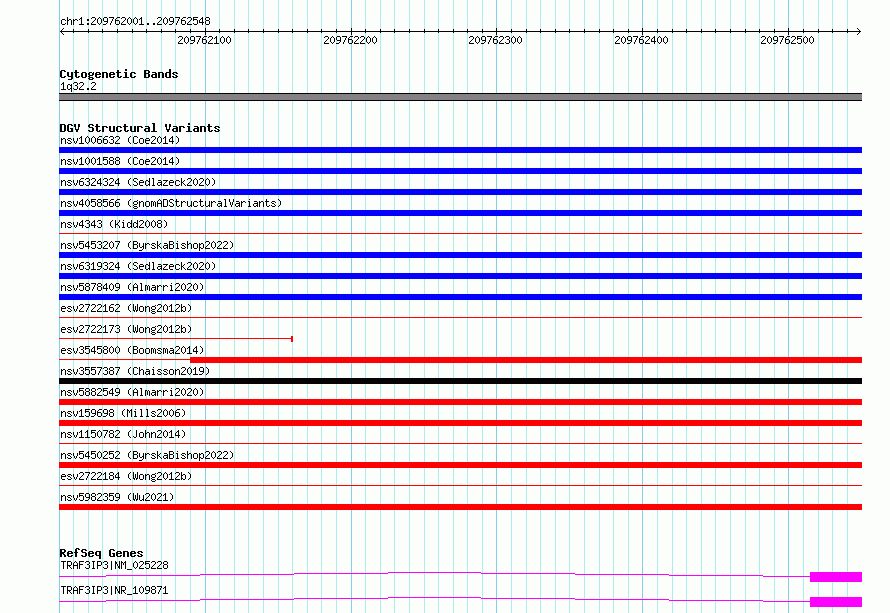Open the nsv4343 (Kidd2008) variant label

tap(114, 224)
